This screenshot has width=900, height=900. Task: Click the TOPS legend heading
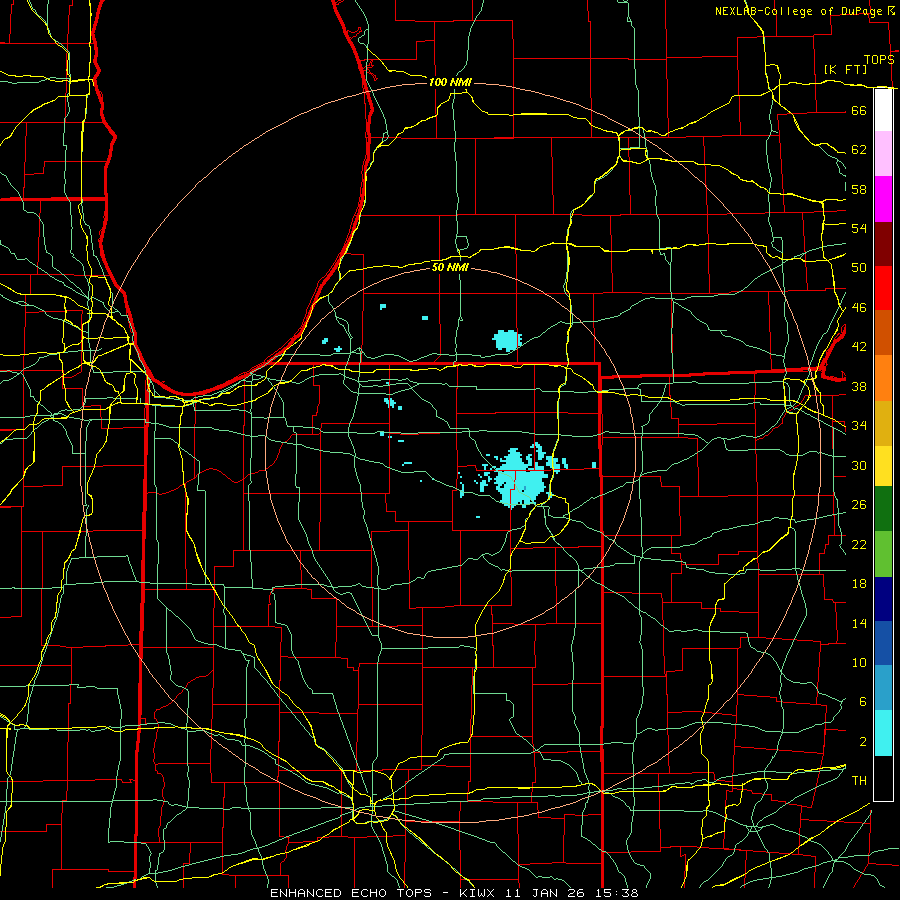(879, 60)
